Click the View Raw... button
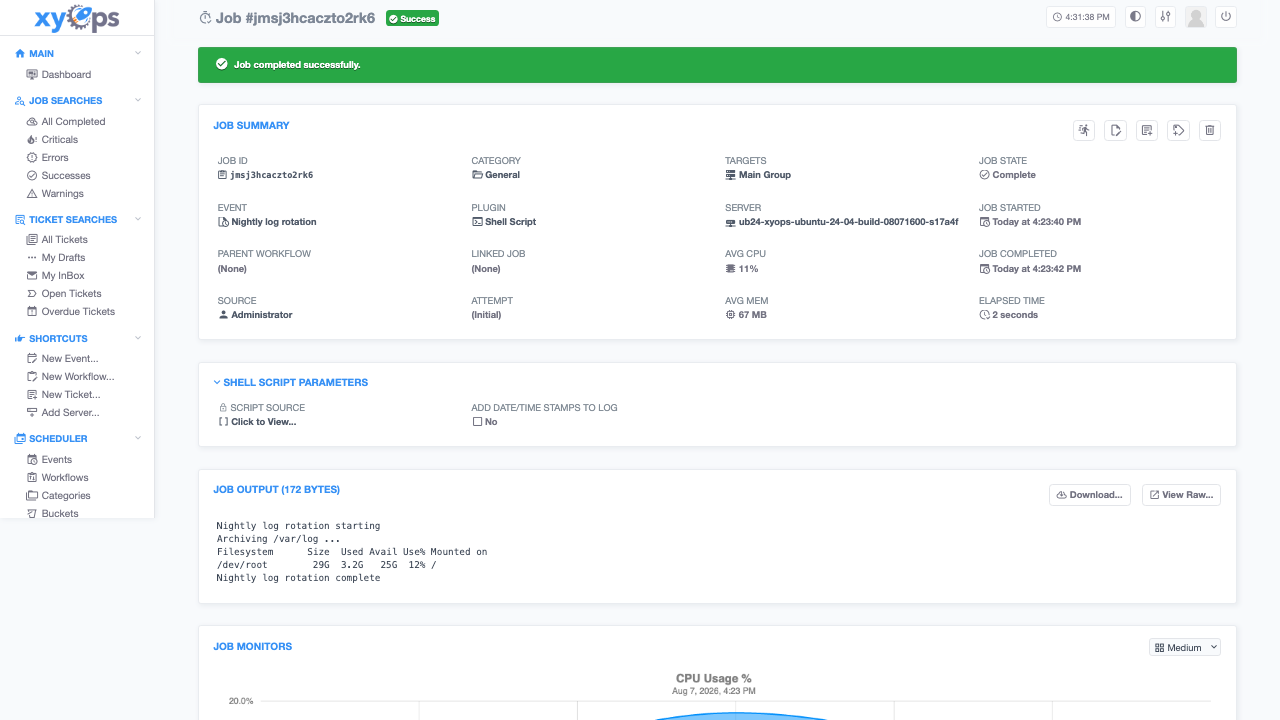The image size is (1280, 720). coord(1181,495)
